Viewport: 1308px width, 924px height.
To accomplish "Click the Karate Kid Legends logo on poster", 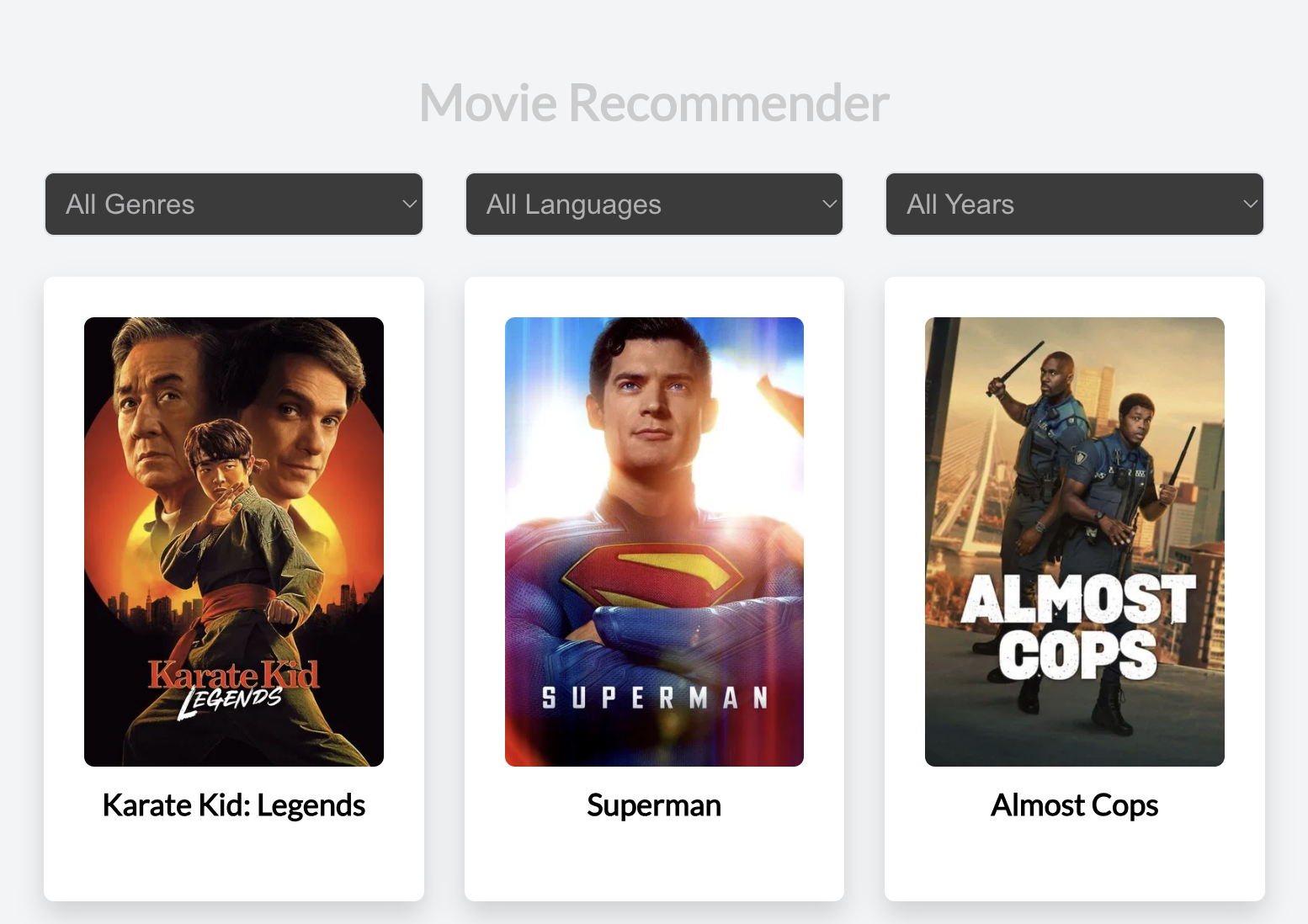I will (233, 687).
